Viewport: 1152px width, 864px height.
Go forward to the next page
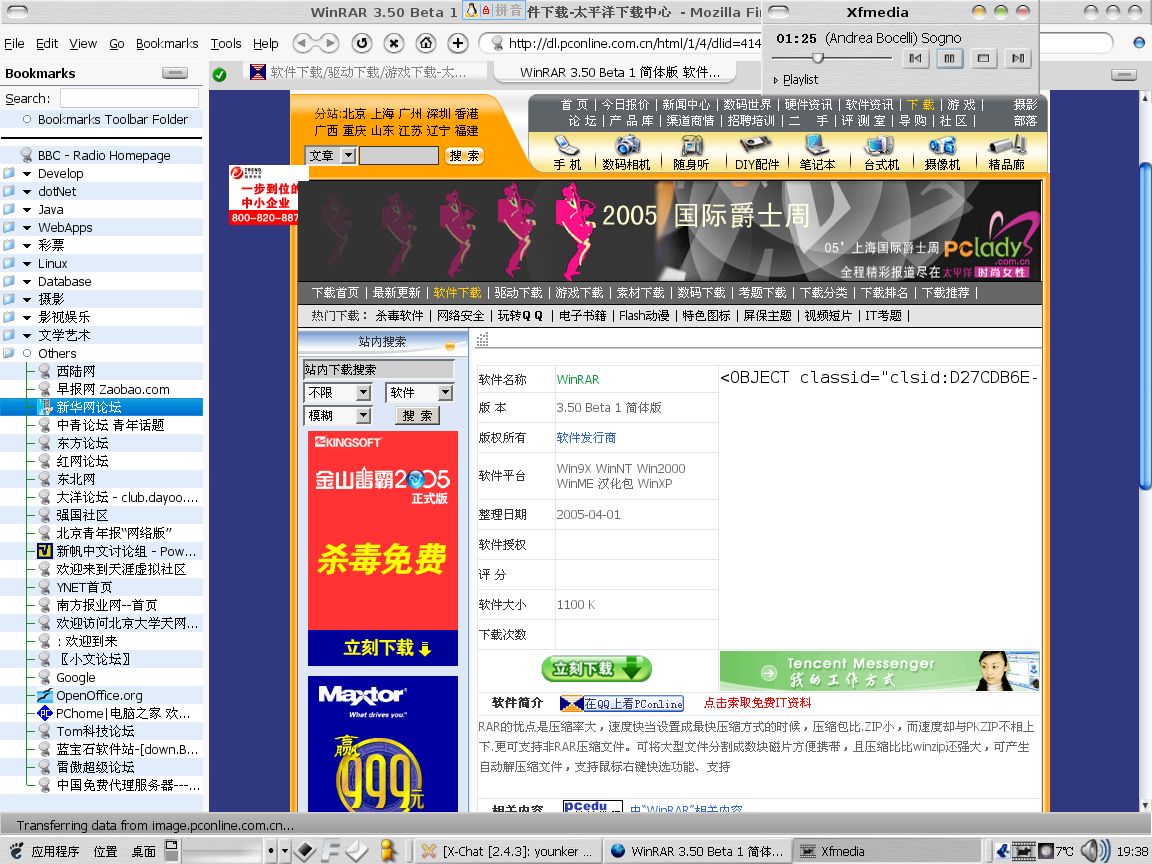(x=329, y=43)
